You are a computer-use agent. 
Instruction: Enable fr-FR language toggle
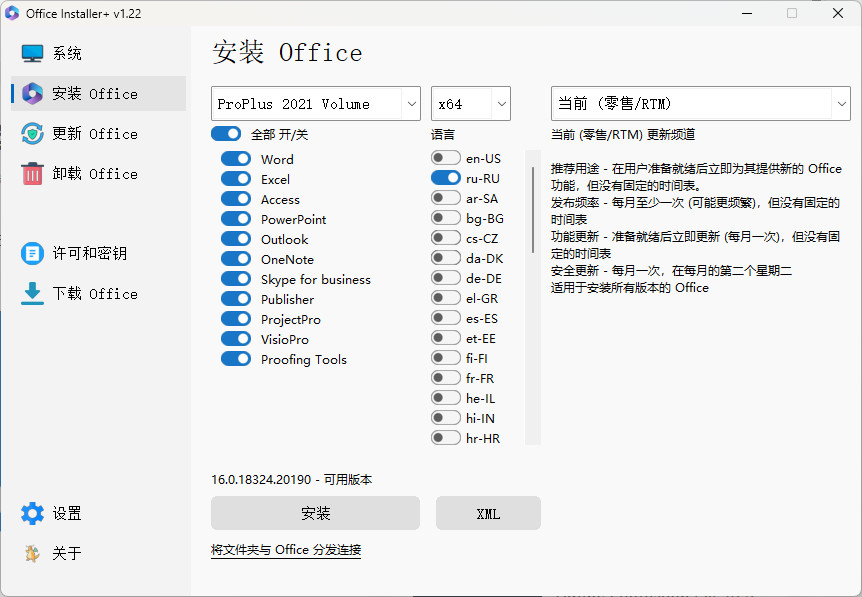tap(446, 378)
